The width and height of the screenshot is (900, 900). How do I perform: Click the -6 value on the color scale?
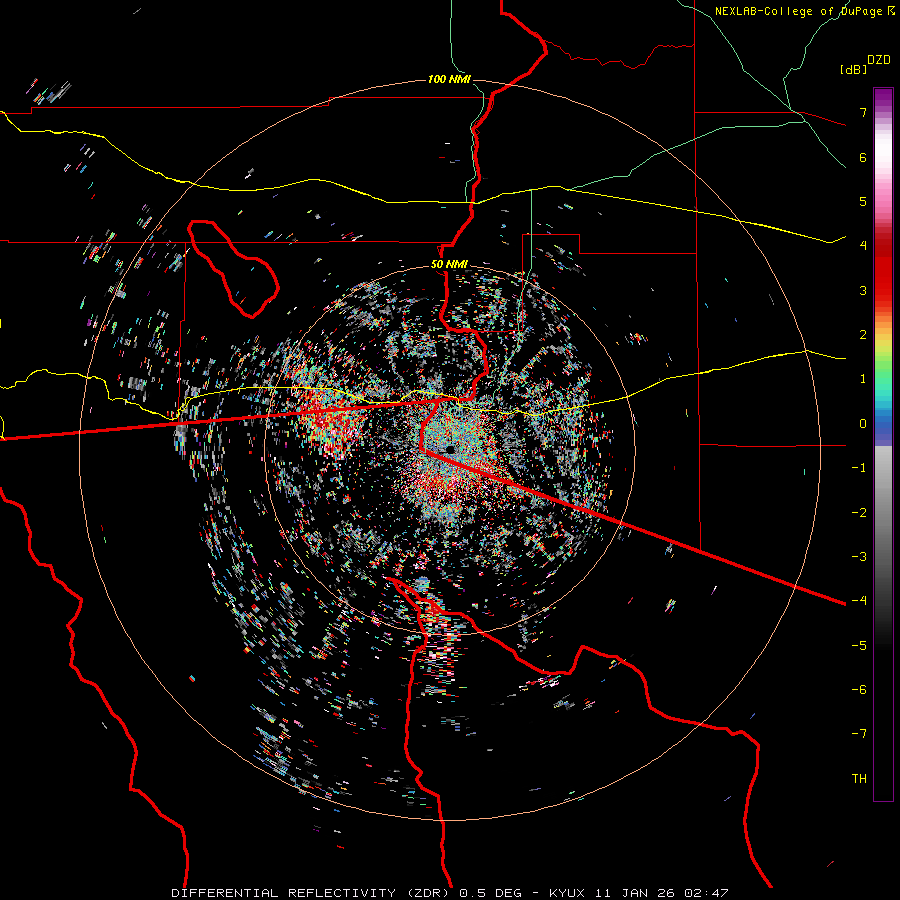(x=859, y=689)
